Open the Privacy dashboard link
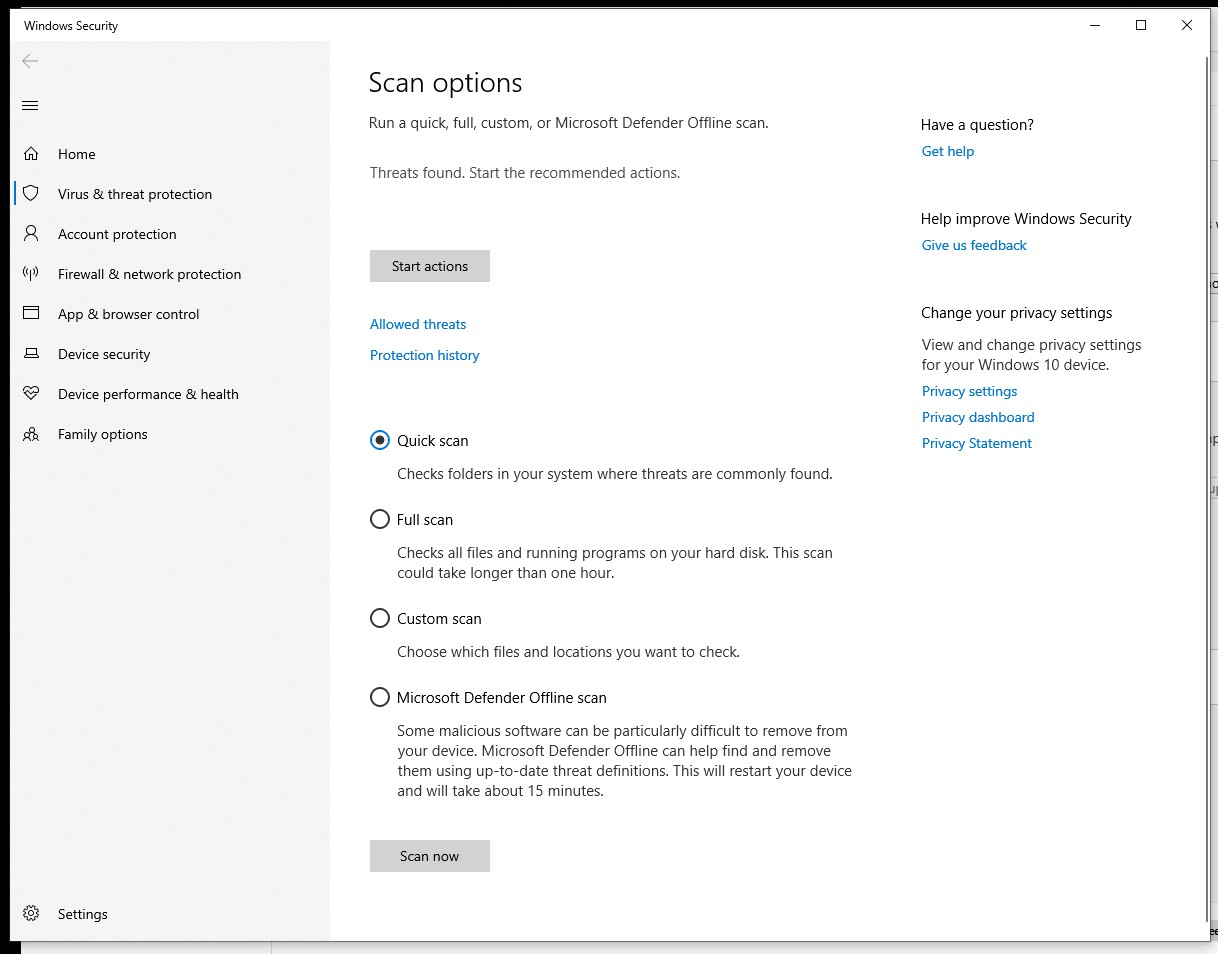The image size is (1218, 954). pos(978,417)
